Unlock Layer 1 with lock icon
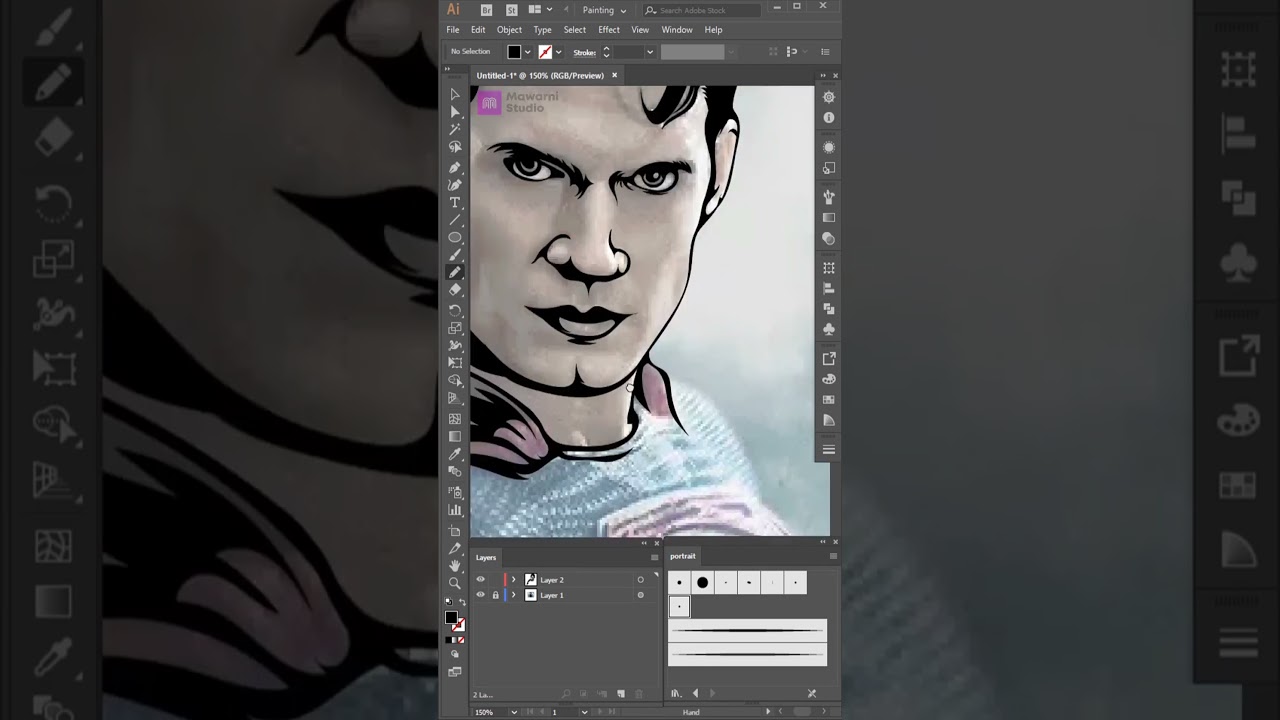Screen dimensions: 1280x720 pyautogui.click(x=495, y=595)
